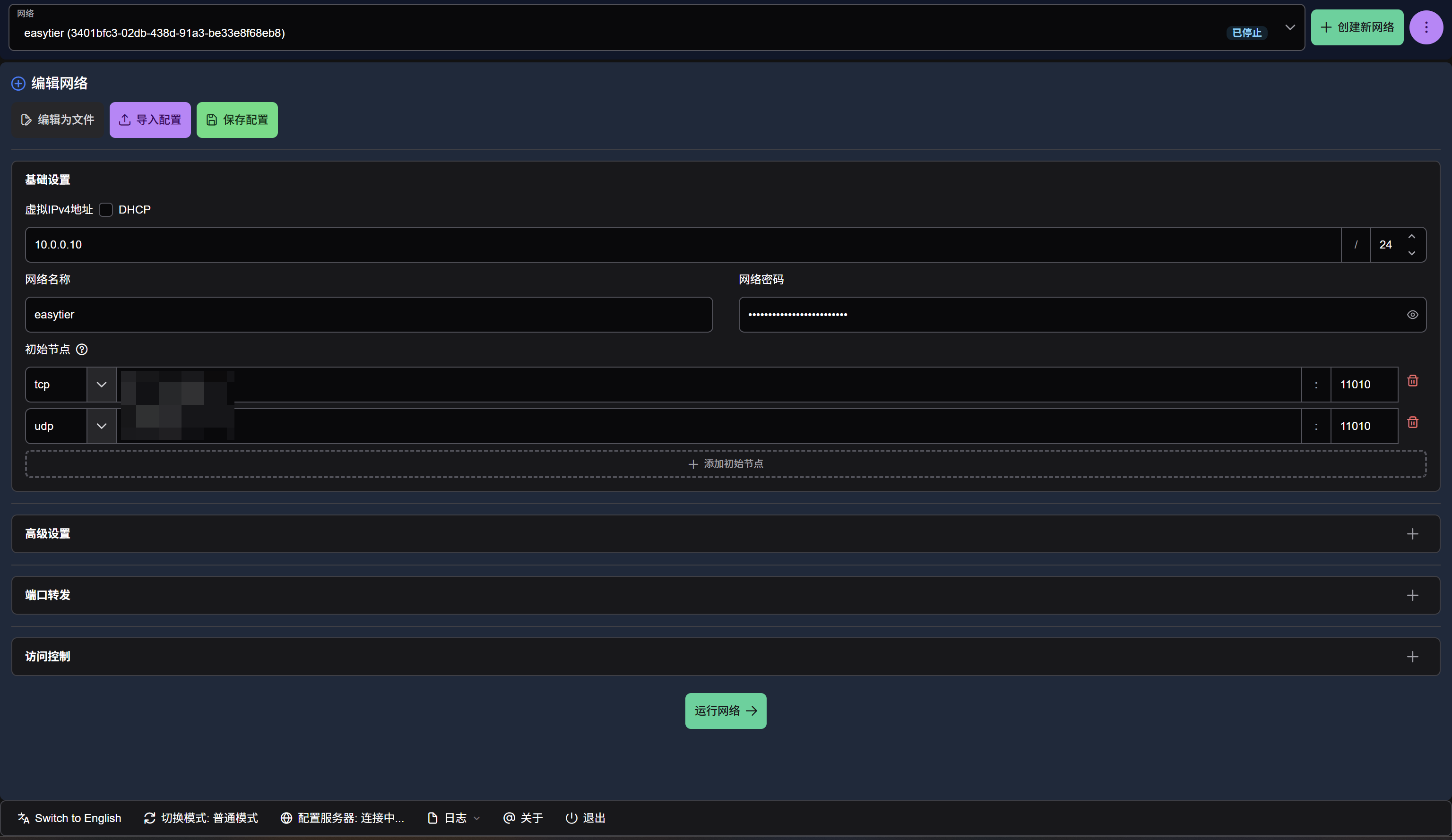The height and width of the screenshot is (840, 1452).
Task: Click the 创建新网络 button
Action: [1357, 27]
